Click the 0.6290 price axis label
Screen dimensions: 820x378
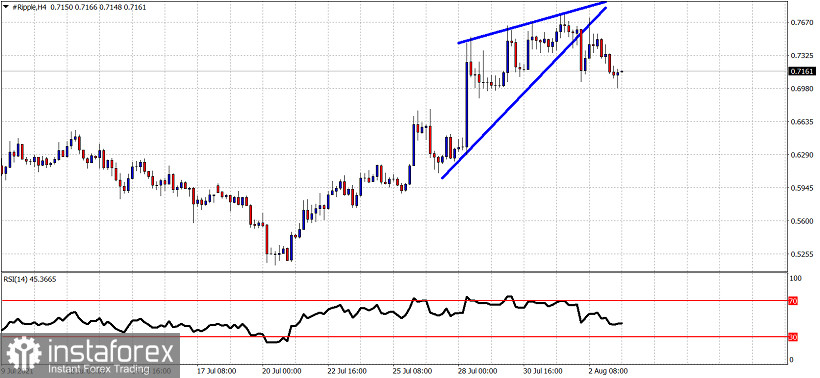tap(802, 155)
